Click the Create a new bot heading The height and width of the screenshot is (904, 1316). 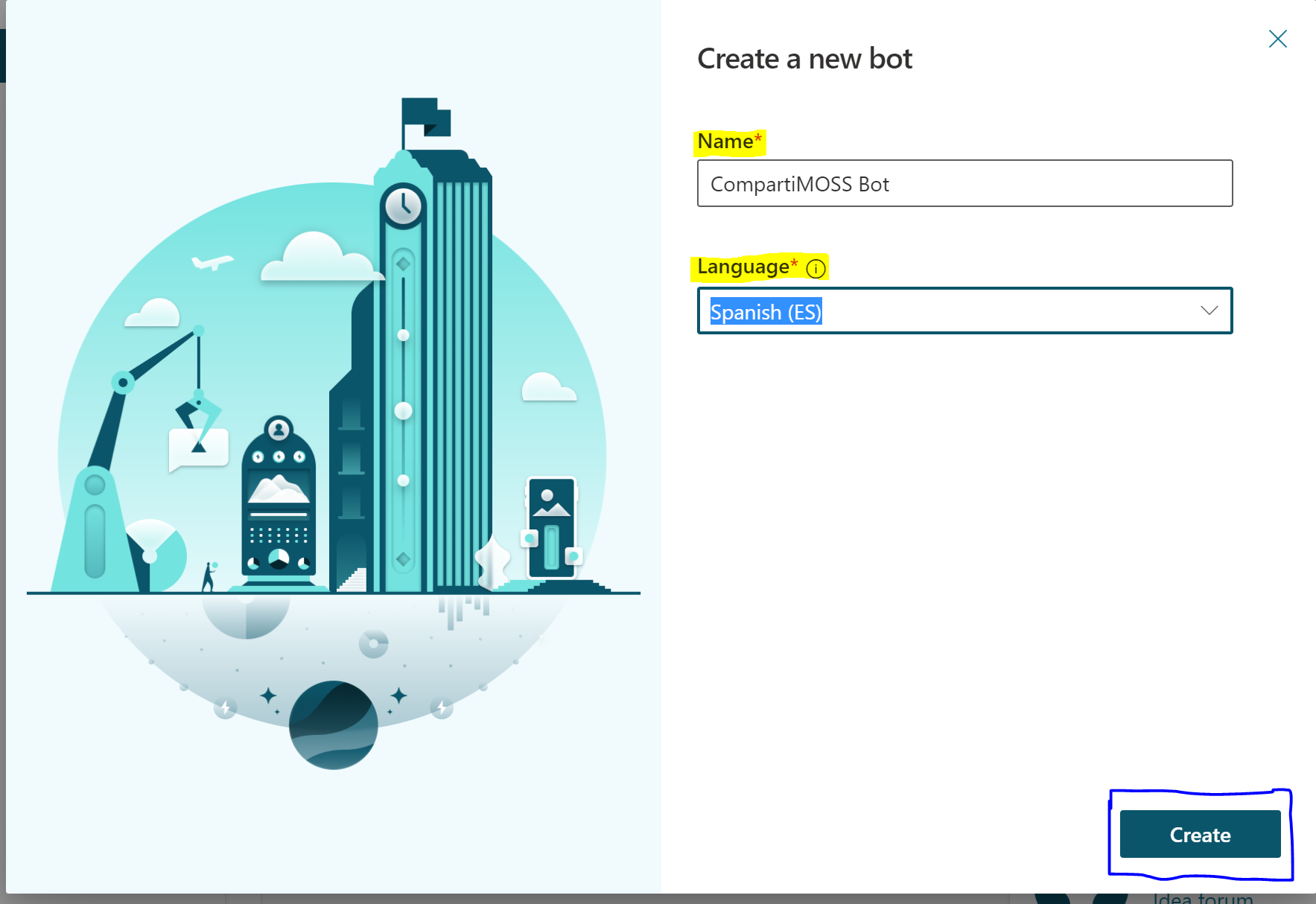coord(804,58)
